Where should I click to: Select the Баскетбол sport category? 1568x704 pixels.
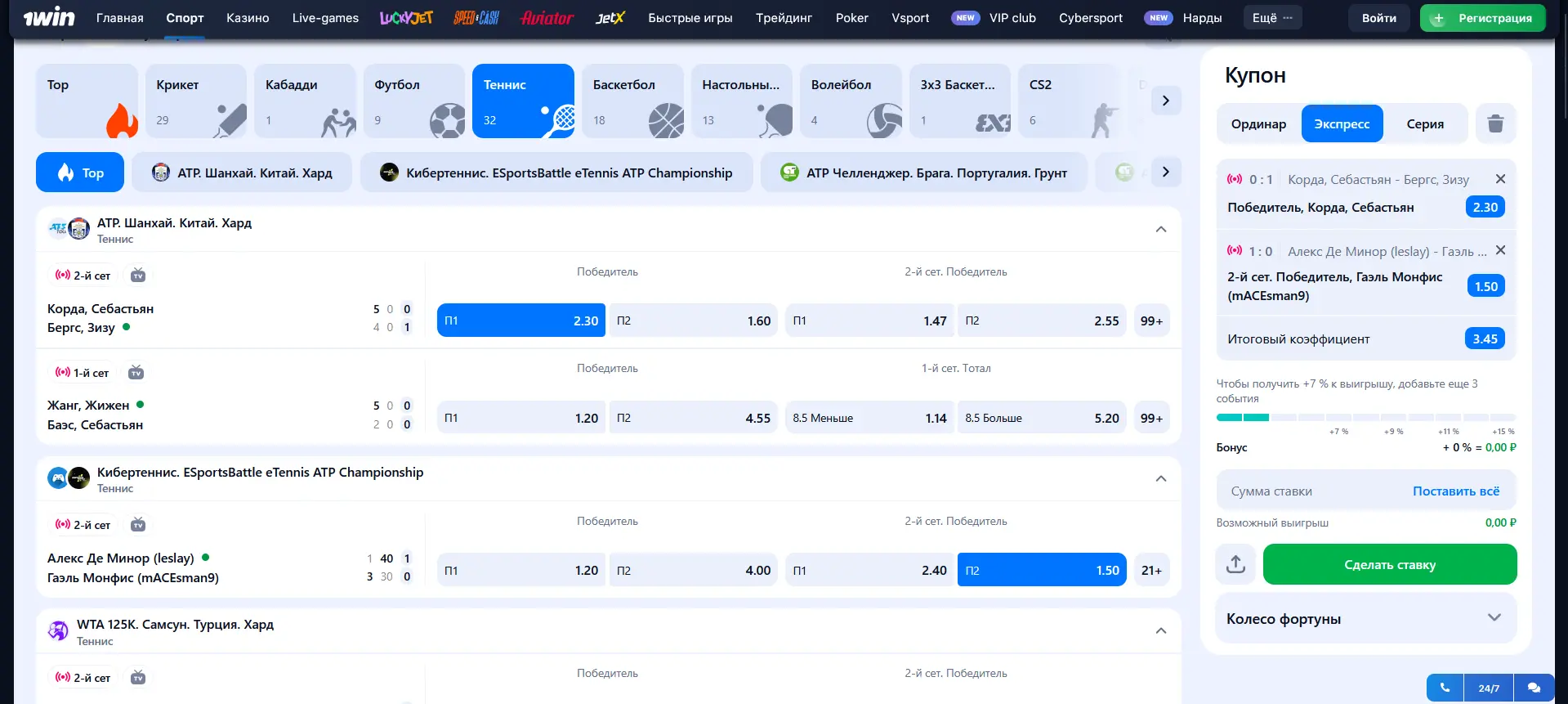click(632, 101)
